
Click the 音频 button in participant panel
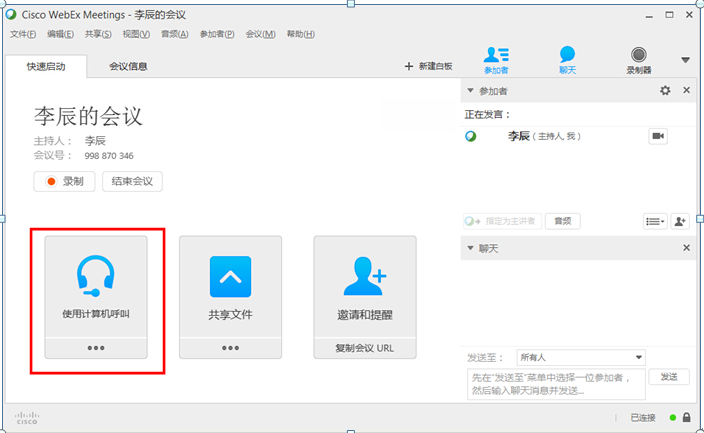[563, 221]
